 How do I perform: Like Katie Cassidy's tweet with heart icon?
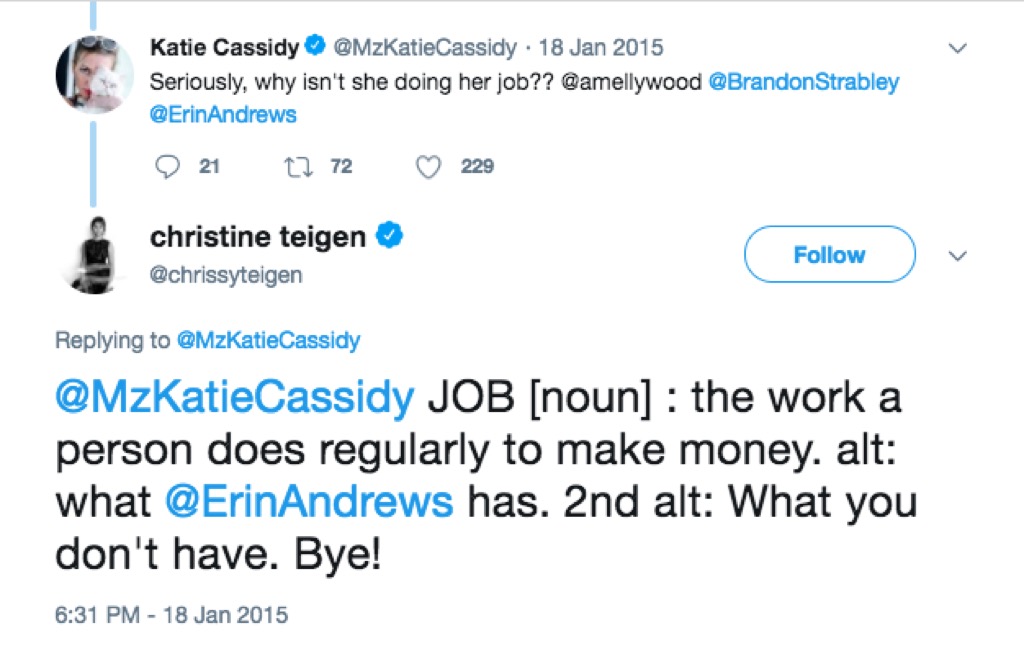[429, 167]
